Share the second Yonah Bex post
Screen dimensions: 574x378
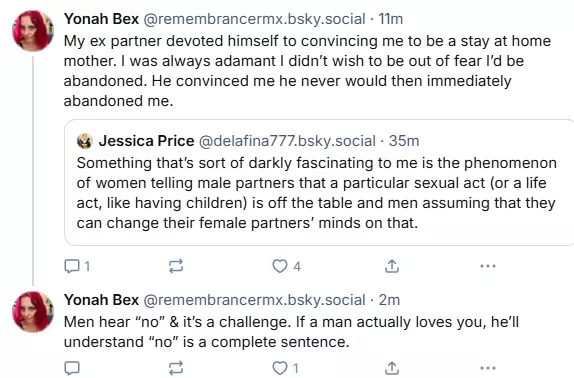coord(392,368)
